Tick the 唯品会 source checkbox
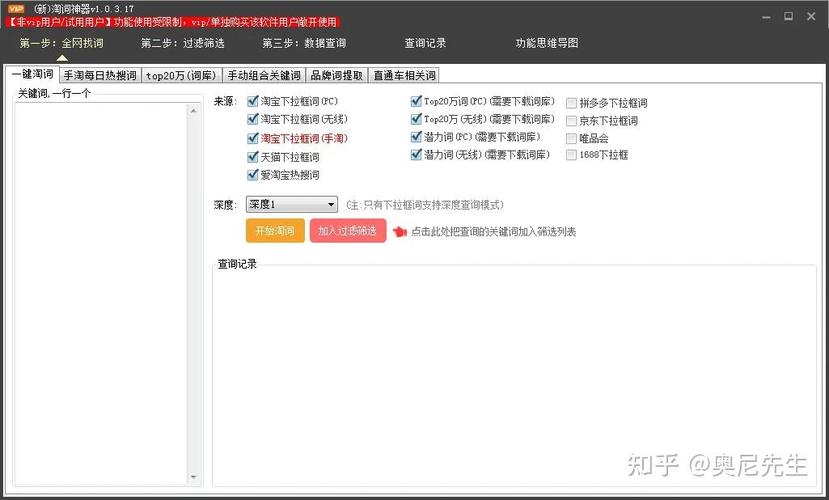829x500 pixels. coord(571,138)
